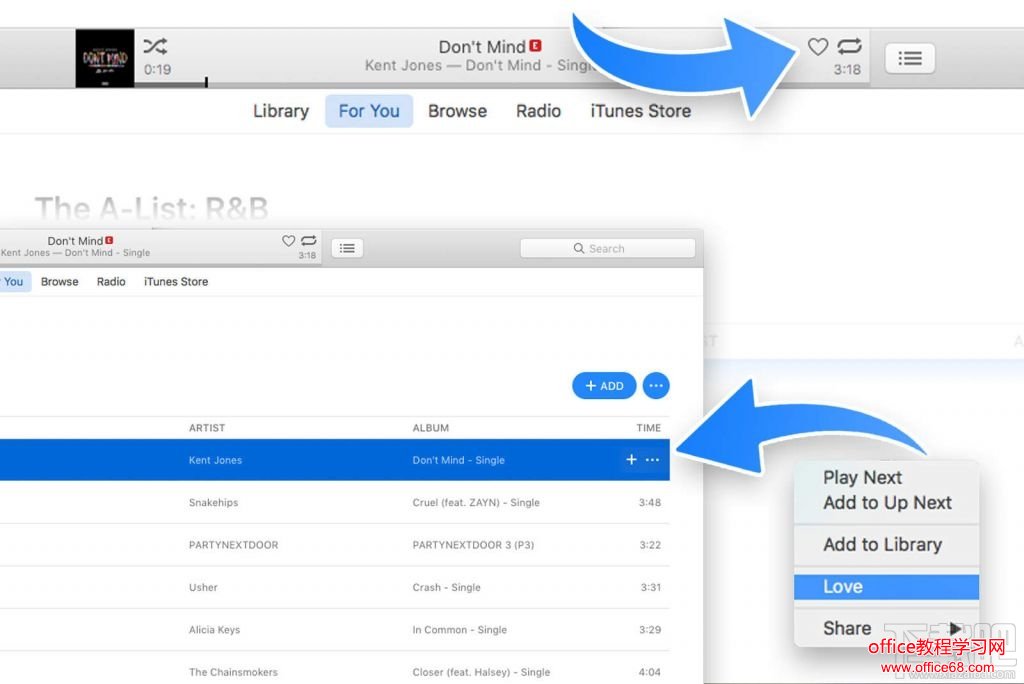Viewport: 1024px width, 684px height.
Task: Click the Don't Mind album artwork thumbnail
Action: [x=104, y=58]
